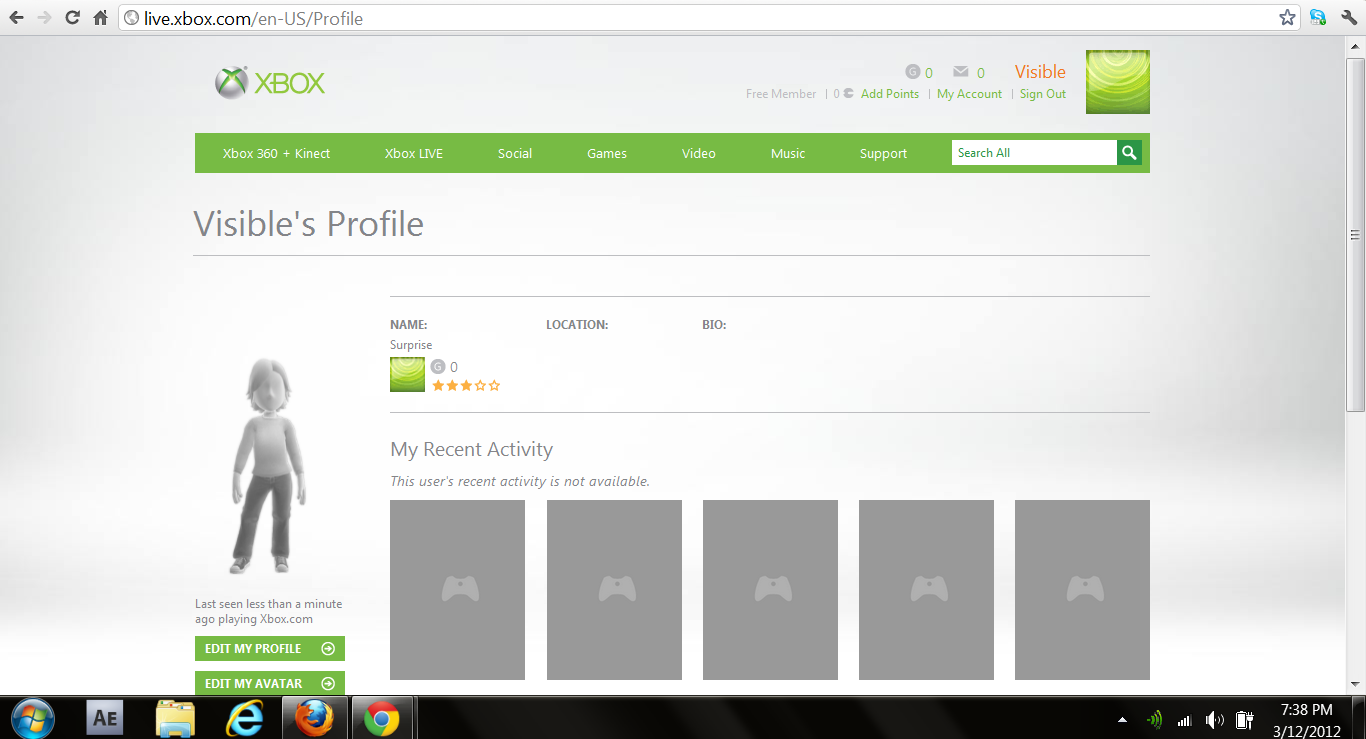This screenshot has width=1366, height=739.
Task: Click the "Free Member" text
Action: click(x=781, y=94)
